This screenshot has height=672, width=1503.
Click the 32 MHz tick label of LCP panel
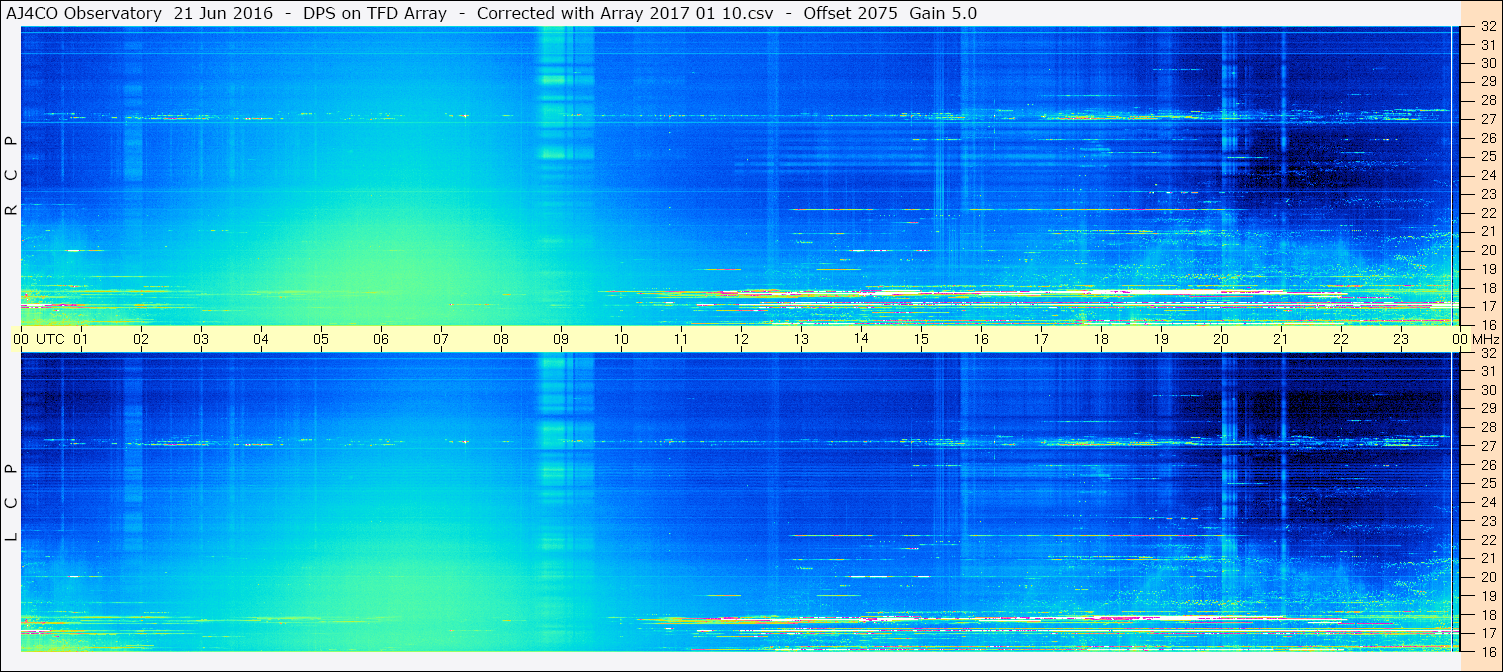pos(1488,353)
